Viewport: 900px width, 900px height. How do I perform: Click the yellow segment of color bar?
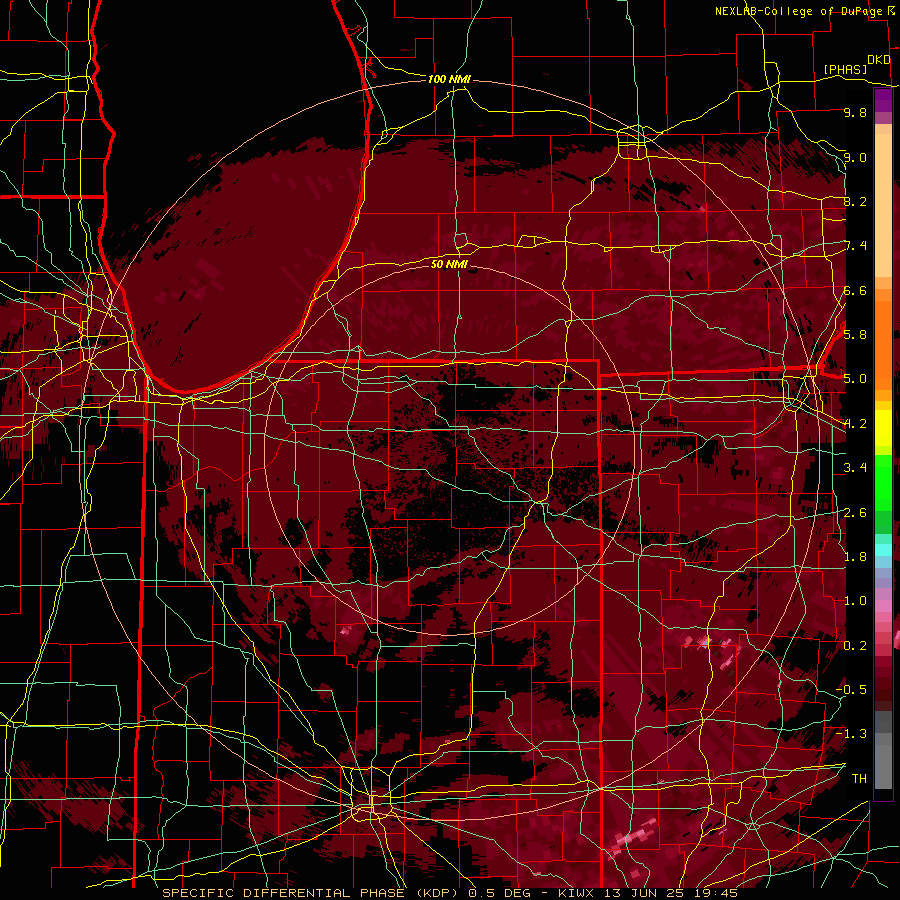[x=883, y=429]
